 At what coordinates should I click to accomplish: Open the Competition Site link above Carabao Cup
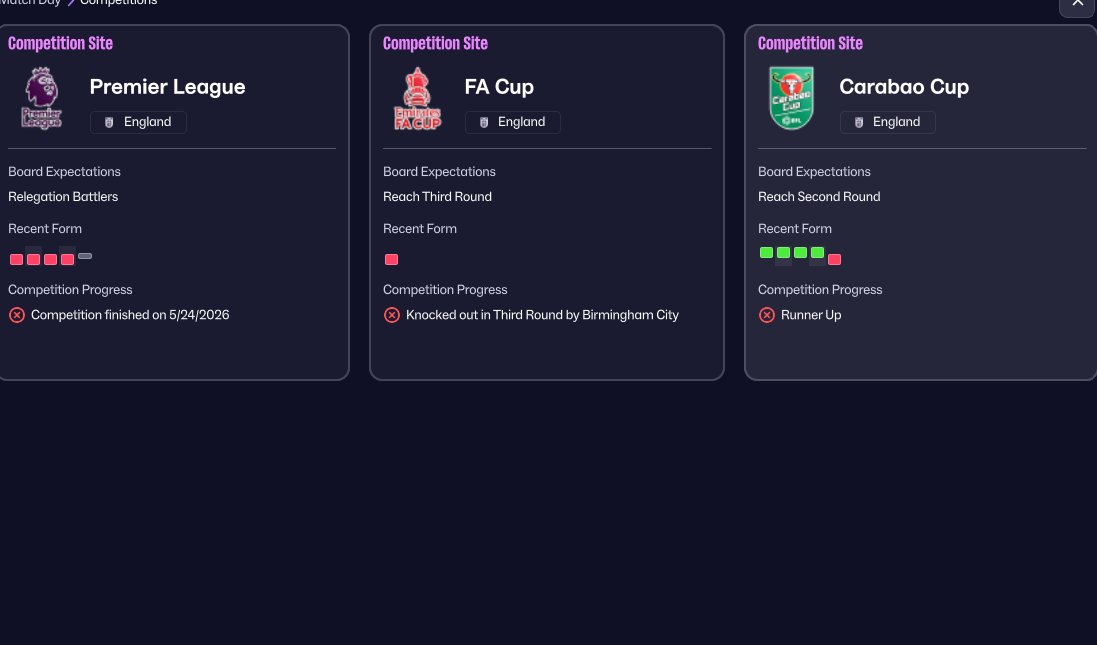(x=810, y=43)
